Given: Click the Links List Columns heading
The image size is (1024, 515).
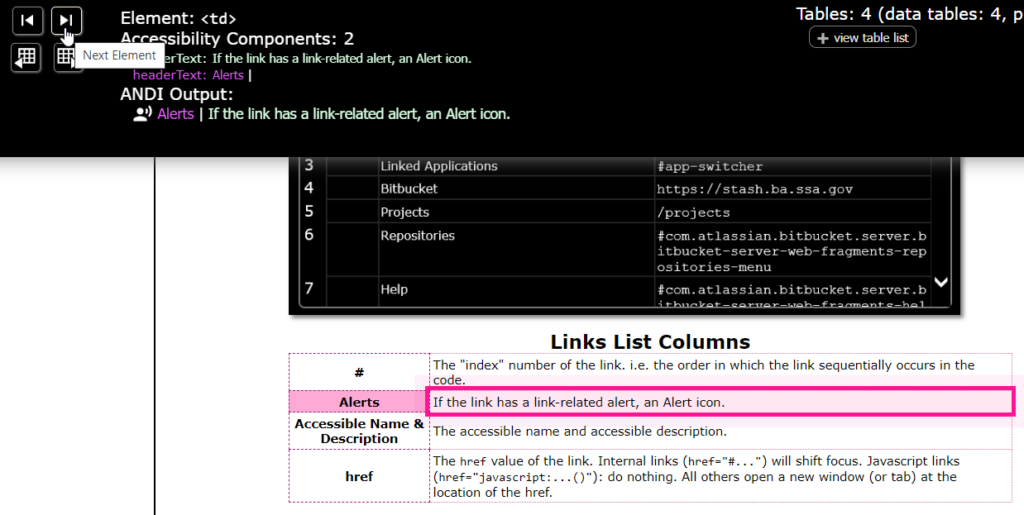Looking at the screenshot, I should 650,342.
